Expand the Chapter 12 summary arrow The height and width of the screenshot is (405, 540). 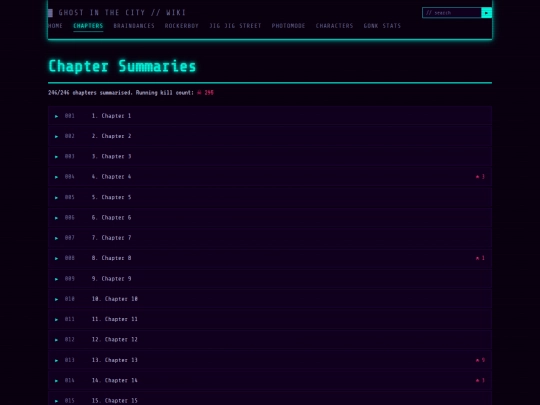[x=56, y=340]
